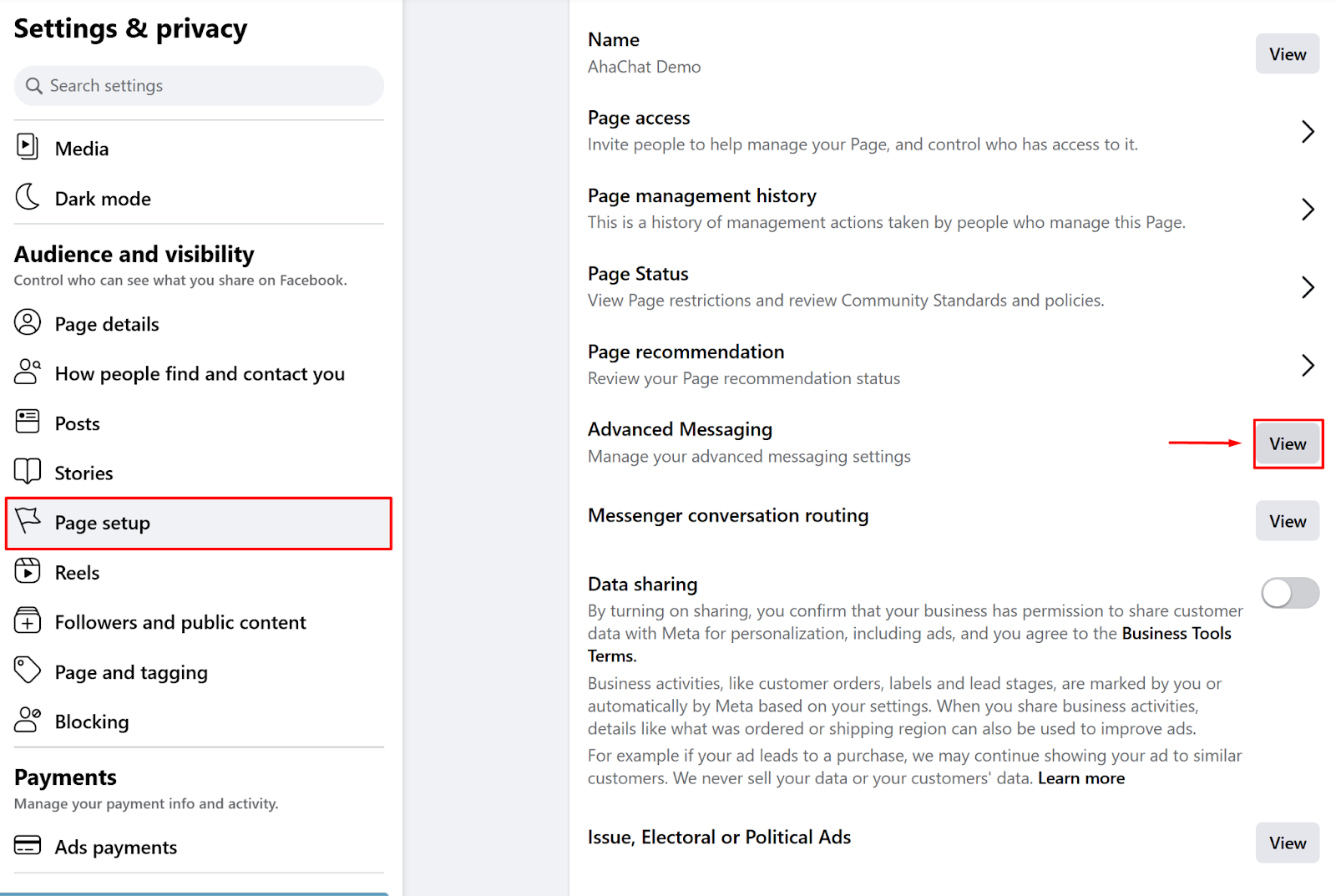1336x896 pixels.
Task: Go to Page and tagging
Action: coord(199,672)
